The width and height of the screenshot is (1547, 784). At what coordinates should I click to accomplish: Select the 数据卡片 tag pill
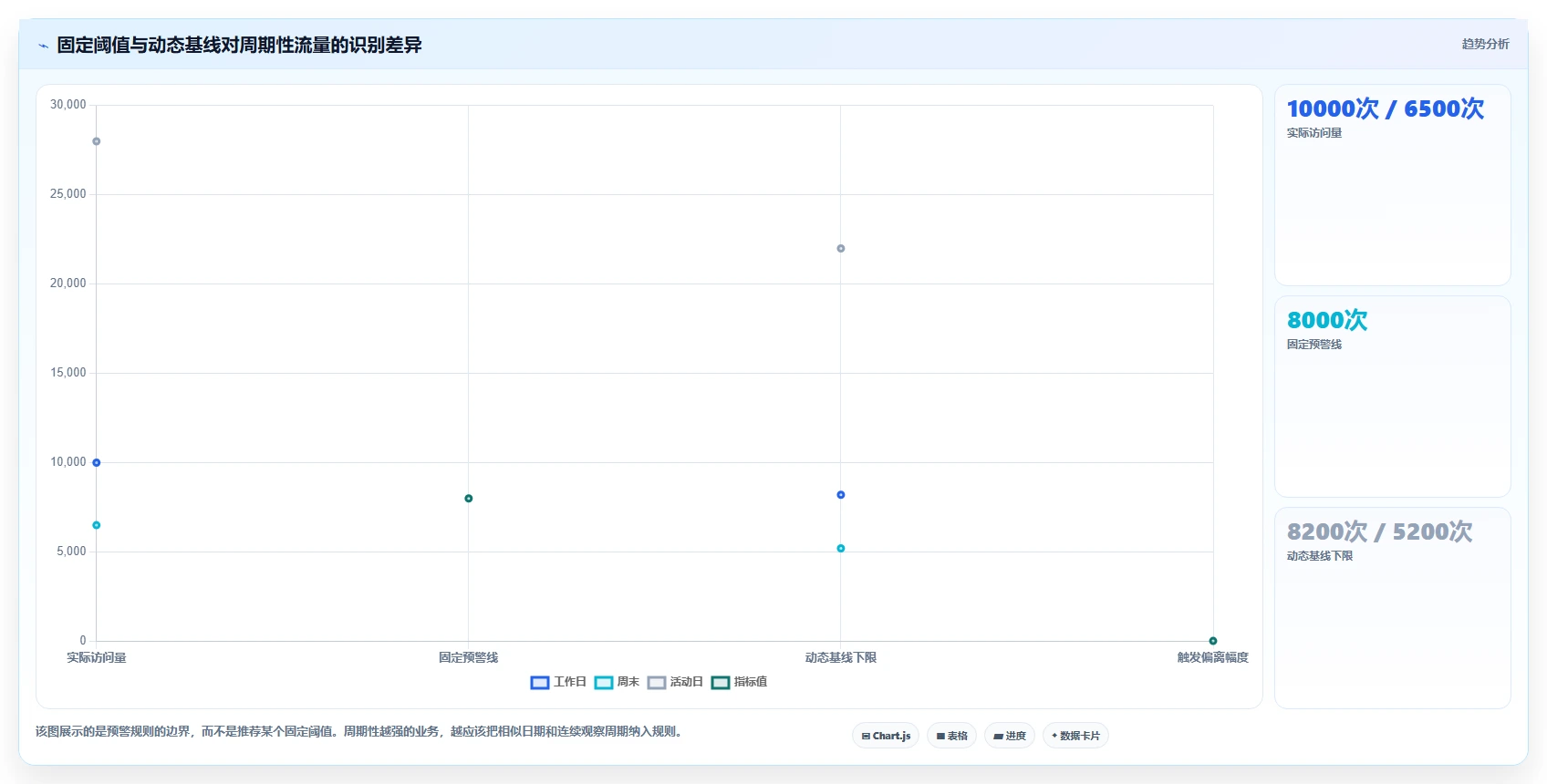1075,736
